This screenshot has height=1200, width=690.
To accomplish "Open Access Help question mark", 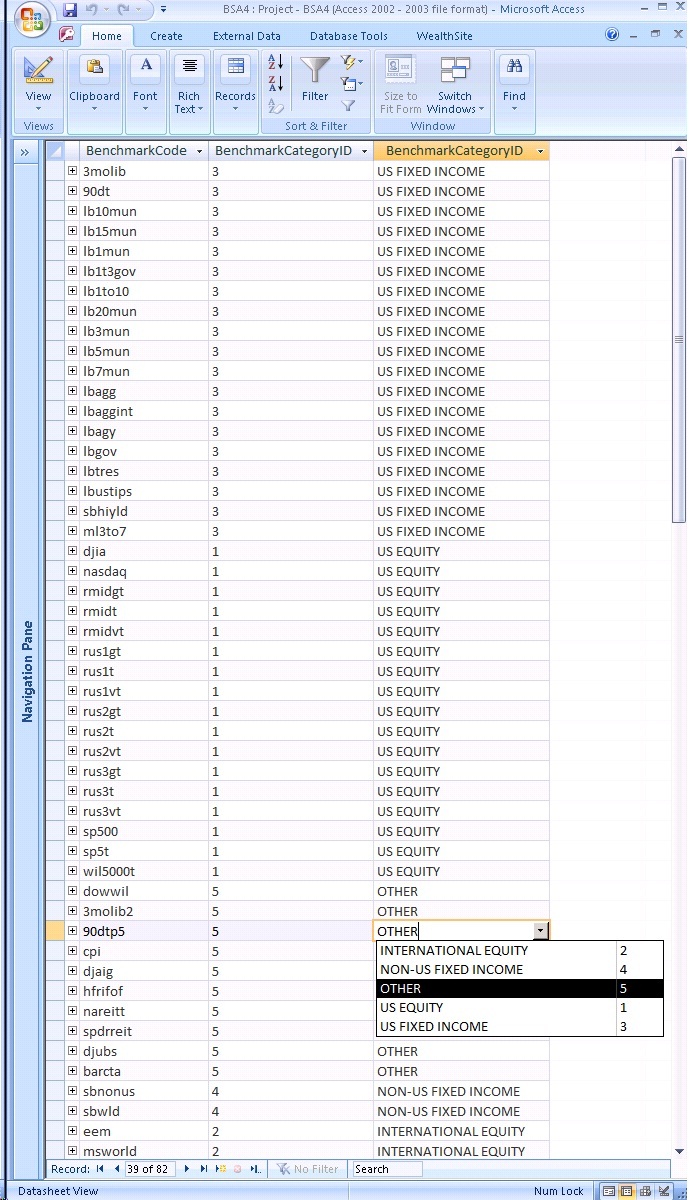I will tap(612, 35).
